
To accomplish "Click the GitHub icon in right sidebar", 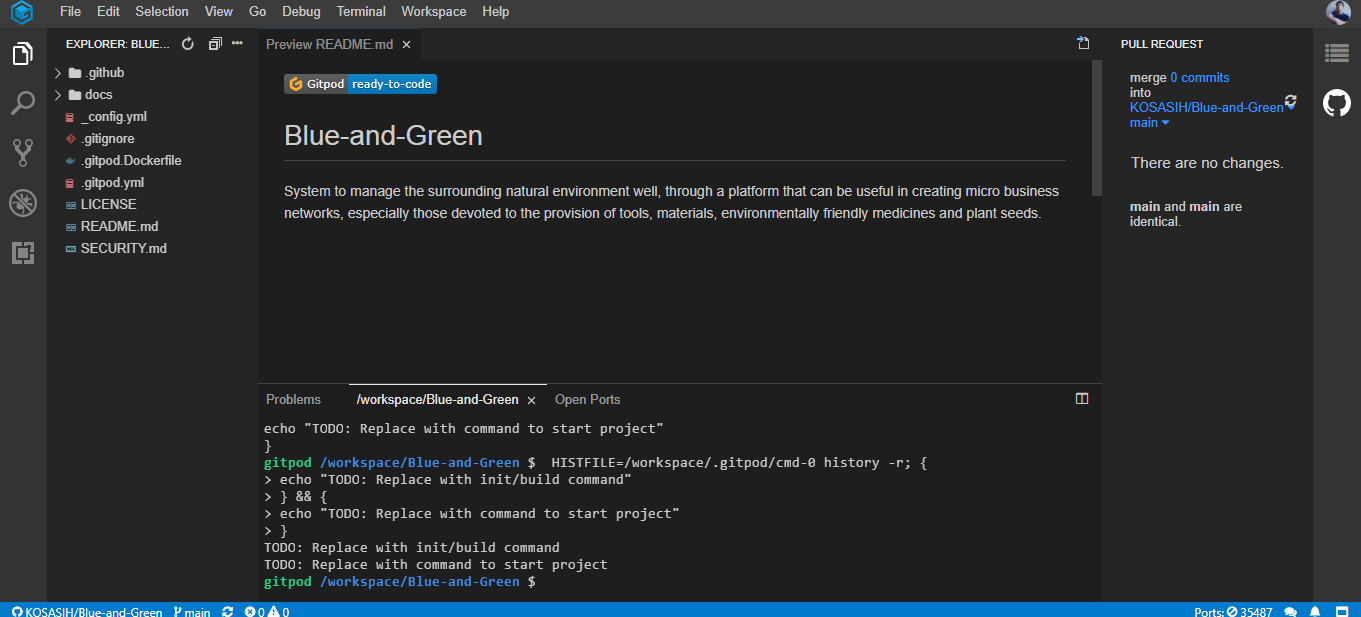I will pos(1336,103).
